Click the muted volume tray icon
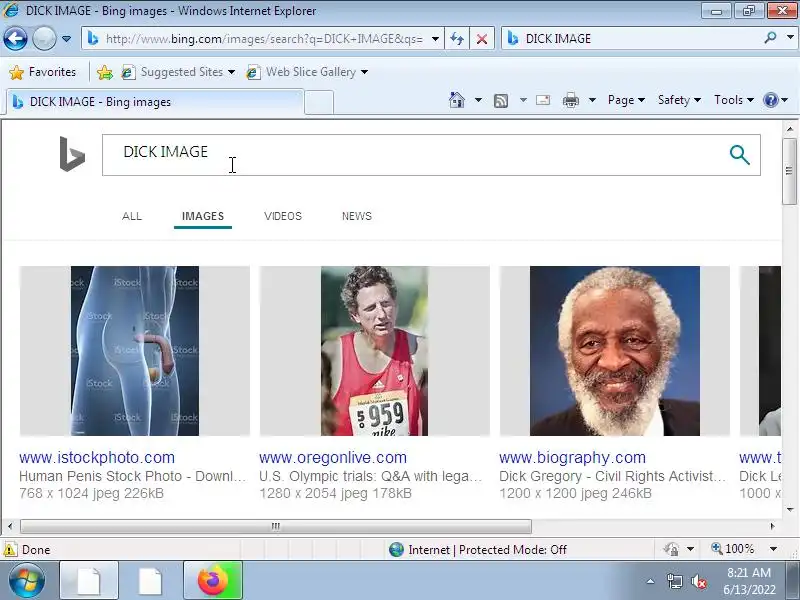 pos(699,581)
